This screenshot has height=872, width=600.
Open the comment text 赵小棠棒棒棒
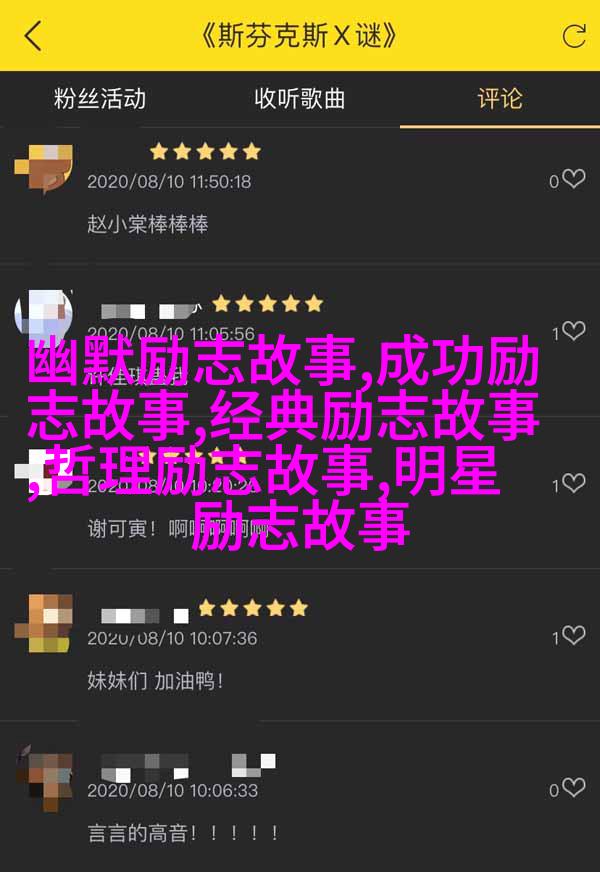click(147, 224)
